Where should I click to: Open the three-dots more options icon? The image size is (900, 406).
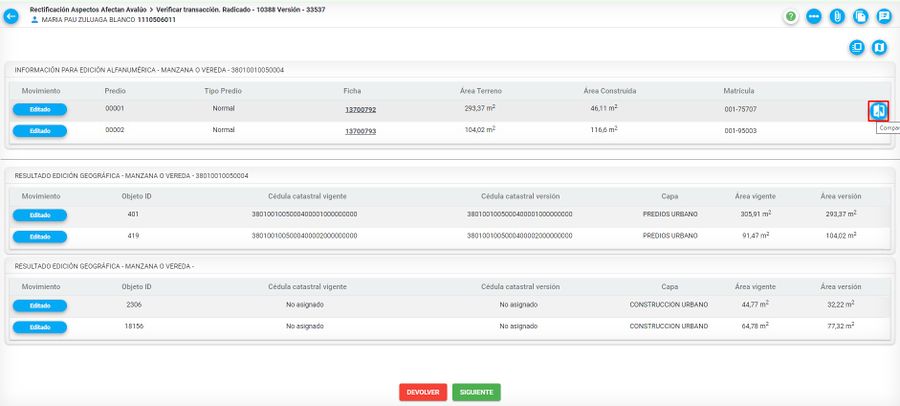point(814,16)
